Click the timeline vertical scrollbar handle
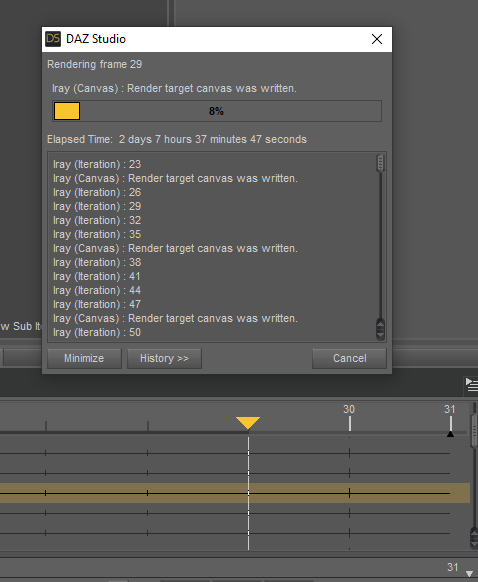478x582 pixels. tap(474, 431)
